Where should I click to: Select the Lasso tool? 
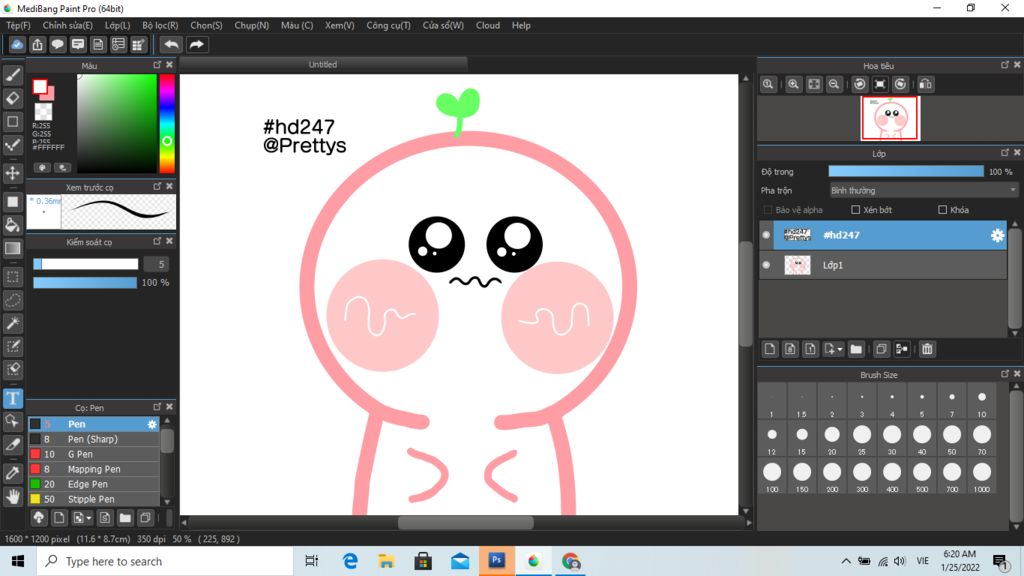point(12,300)
